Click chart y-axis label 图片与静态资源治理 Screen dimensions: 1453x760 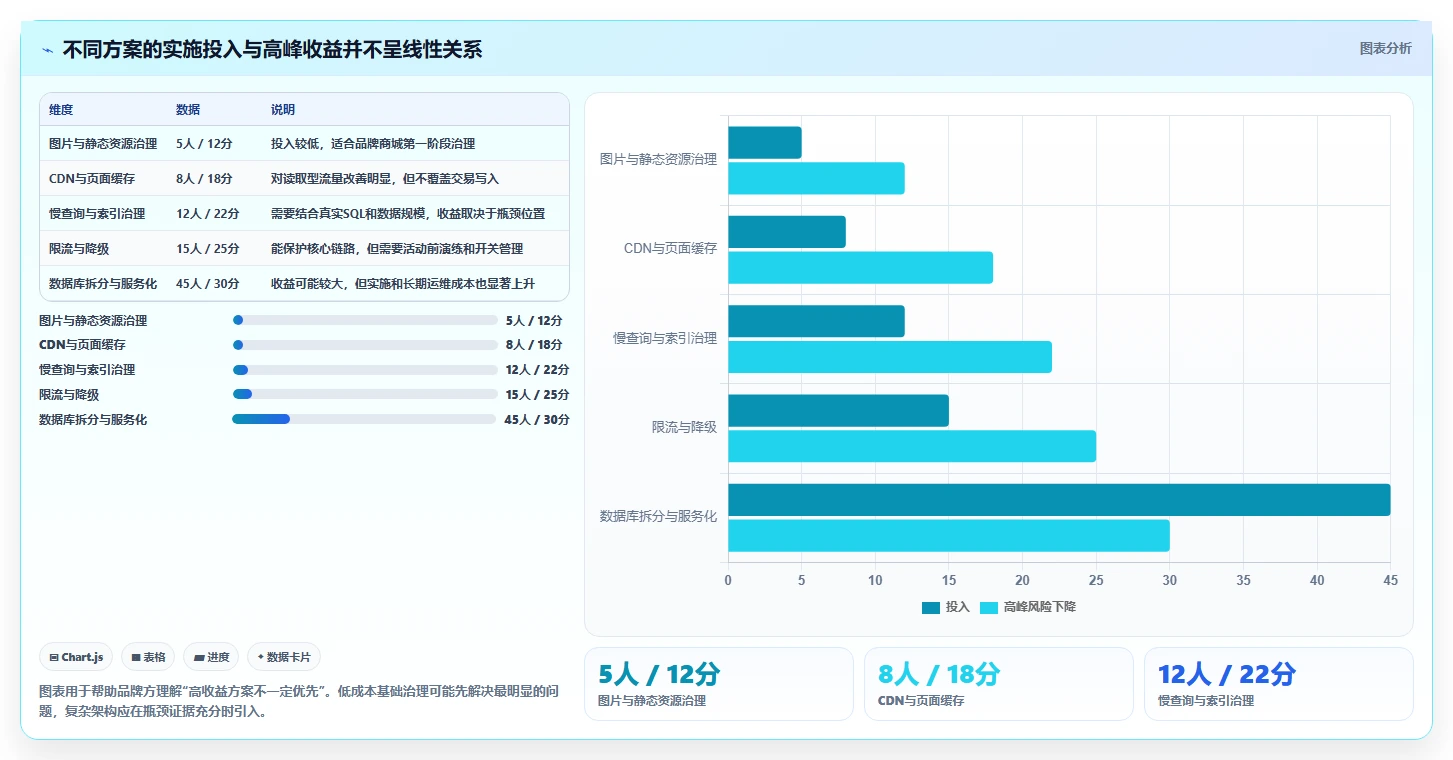click(x=658, y=159)
